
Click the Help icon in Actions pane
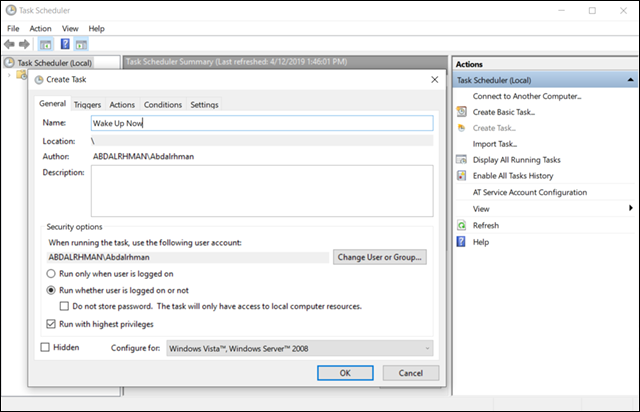point(461,242)
